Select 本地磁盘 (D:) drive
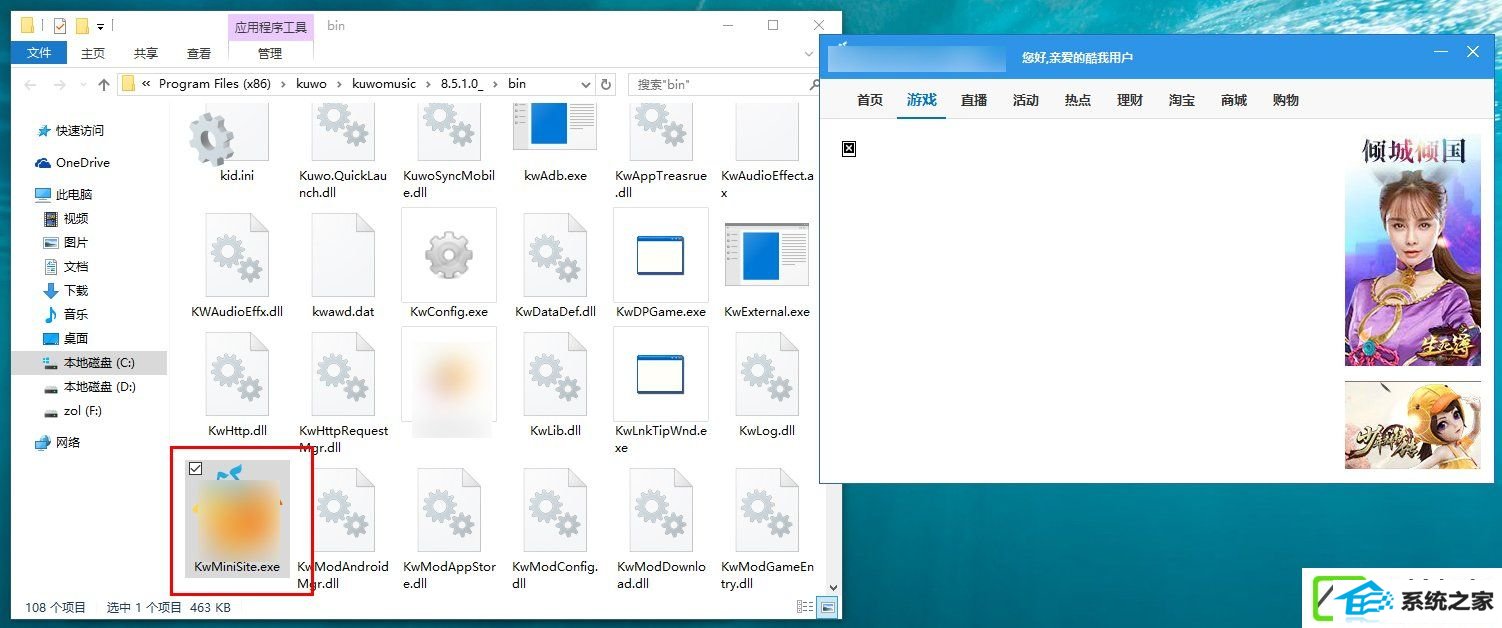This screenshot has width=1502, height=628. 89,387
